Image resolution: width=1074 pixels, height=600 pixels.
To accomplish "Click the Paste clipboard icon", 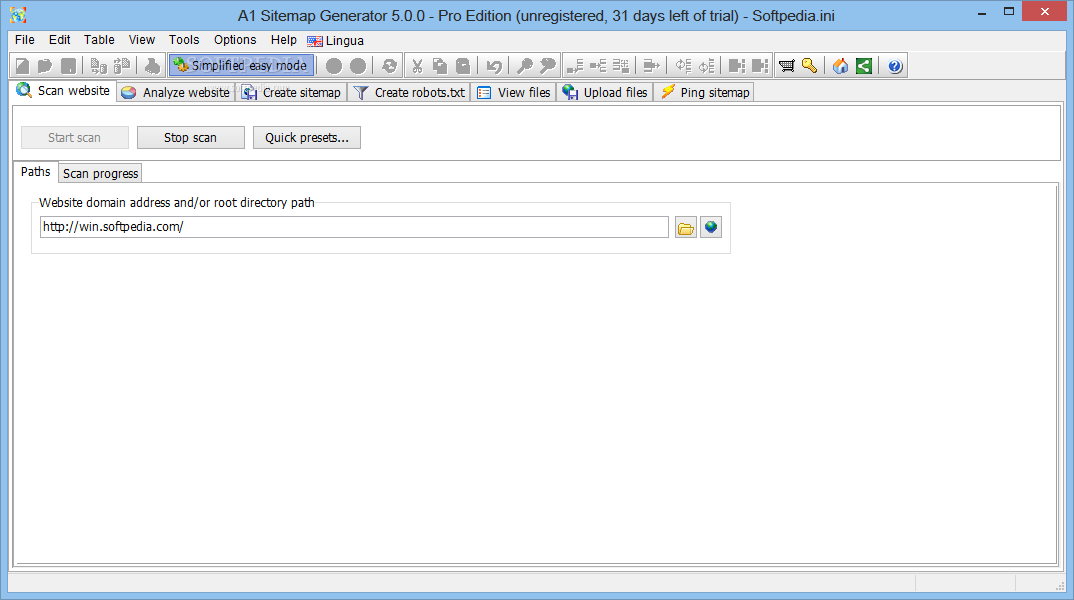I will pos(463,66).
